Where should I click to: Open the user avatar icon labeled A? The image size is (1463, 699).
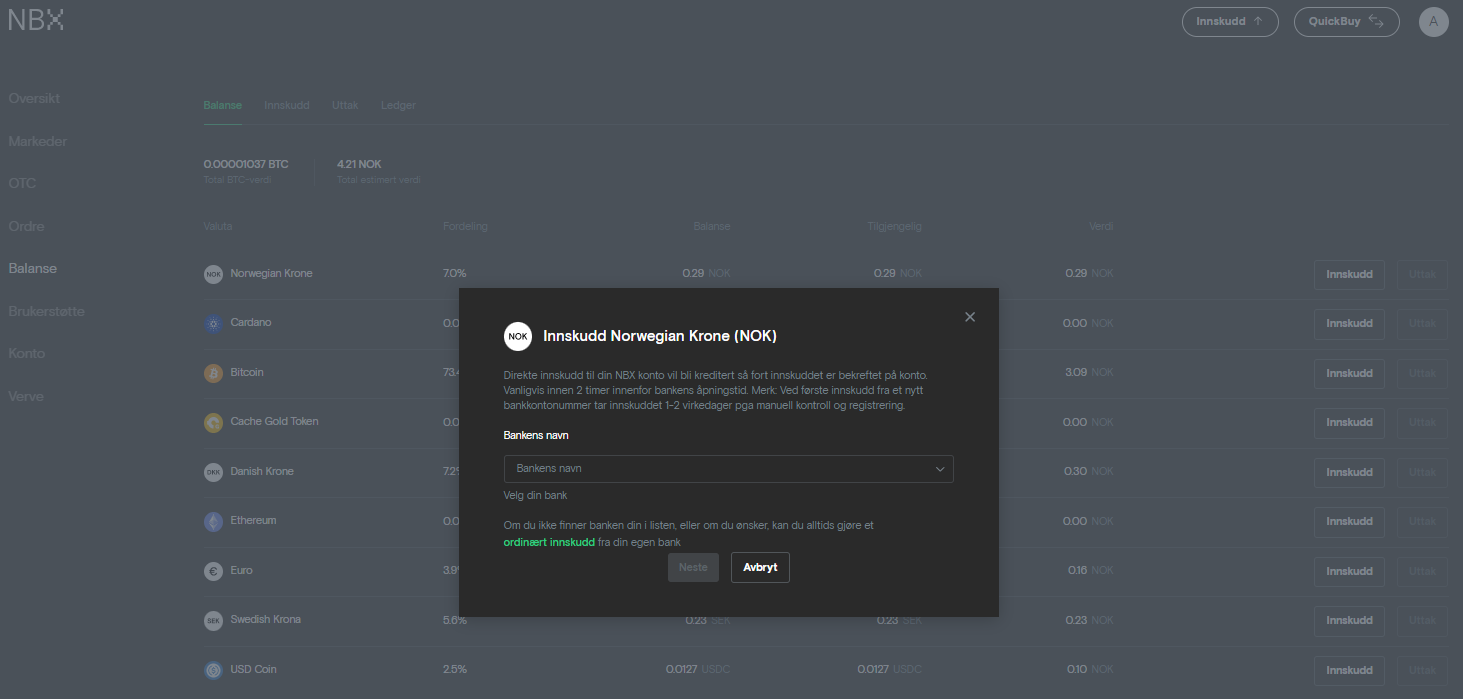click(1434, 22)
